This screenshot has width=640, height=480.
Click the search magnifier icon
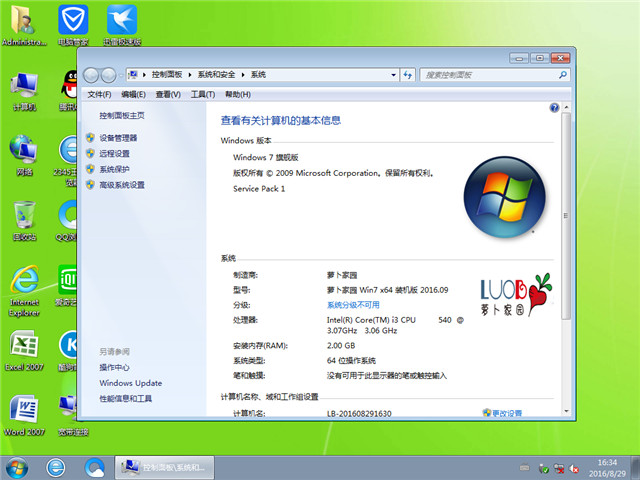point(562,75)
